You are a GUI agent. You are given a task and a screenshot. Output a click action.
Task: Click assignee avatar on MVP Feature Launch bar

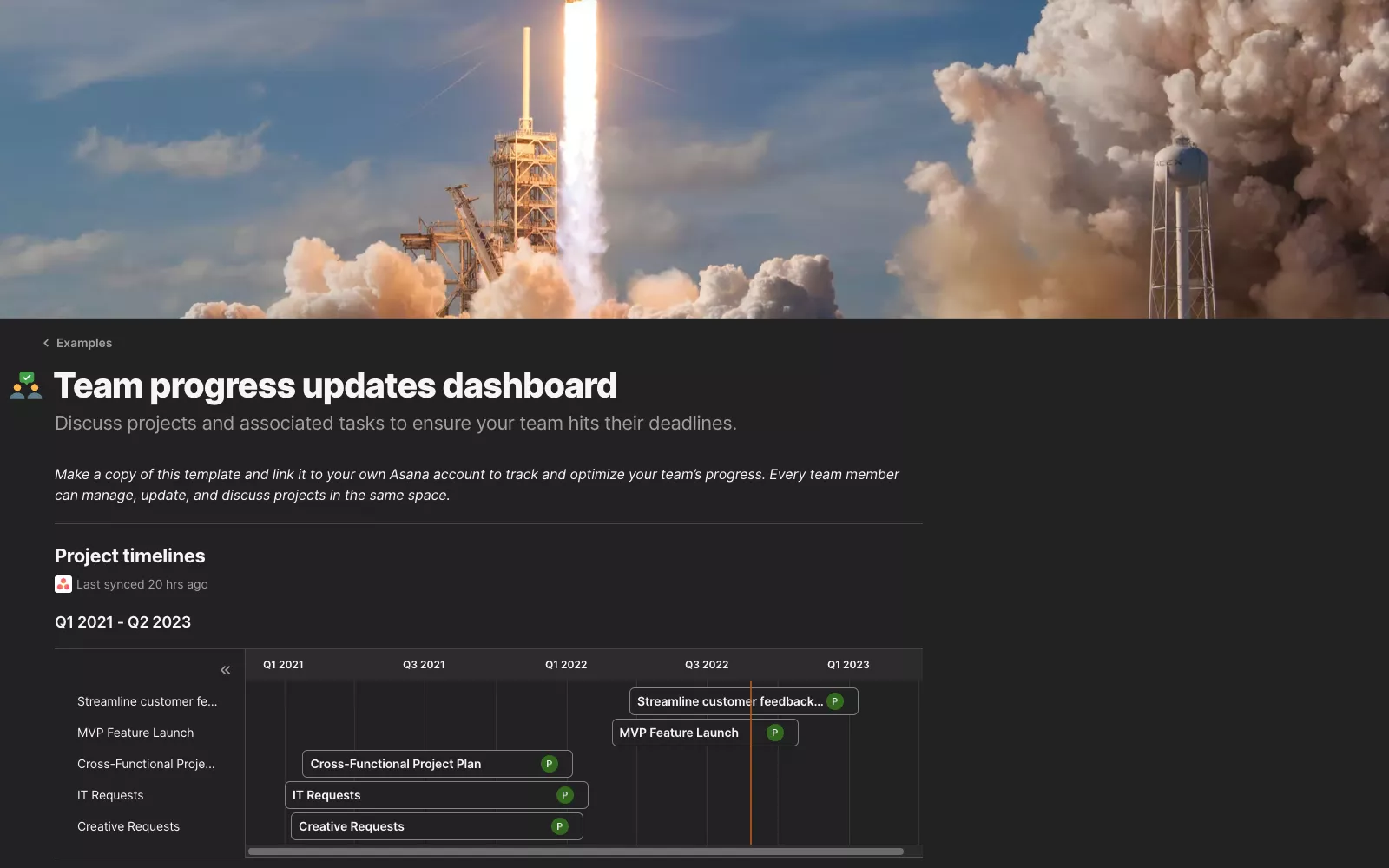(x=775, y=733)
